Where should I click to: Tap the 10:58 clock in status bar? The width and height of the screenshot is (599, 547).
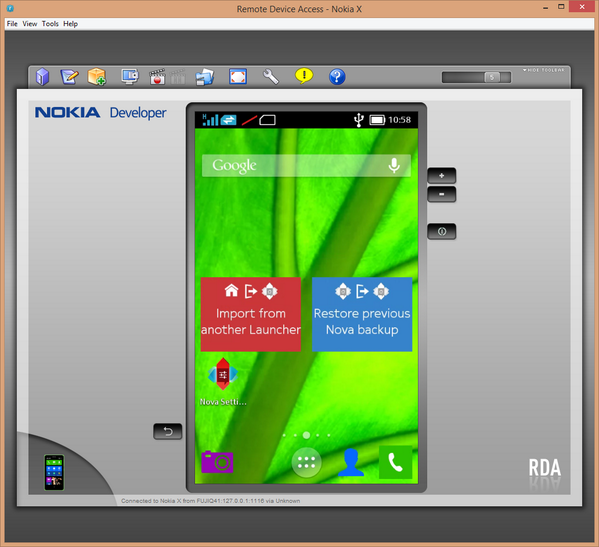(399, 120)
